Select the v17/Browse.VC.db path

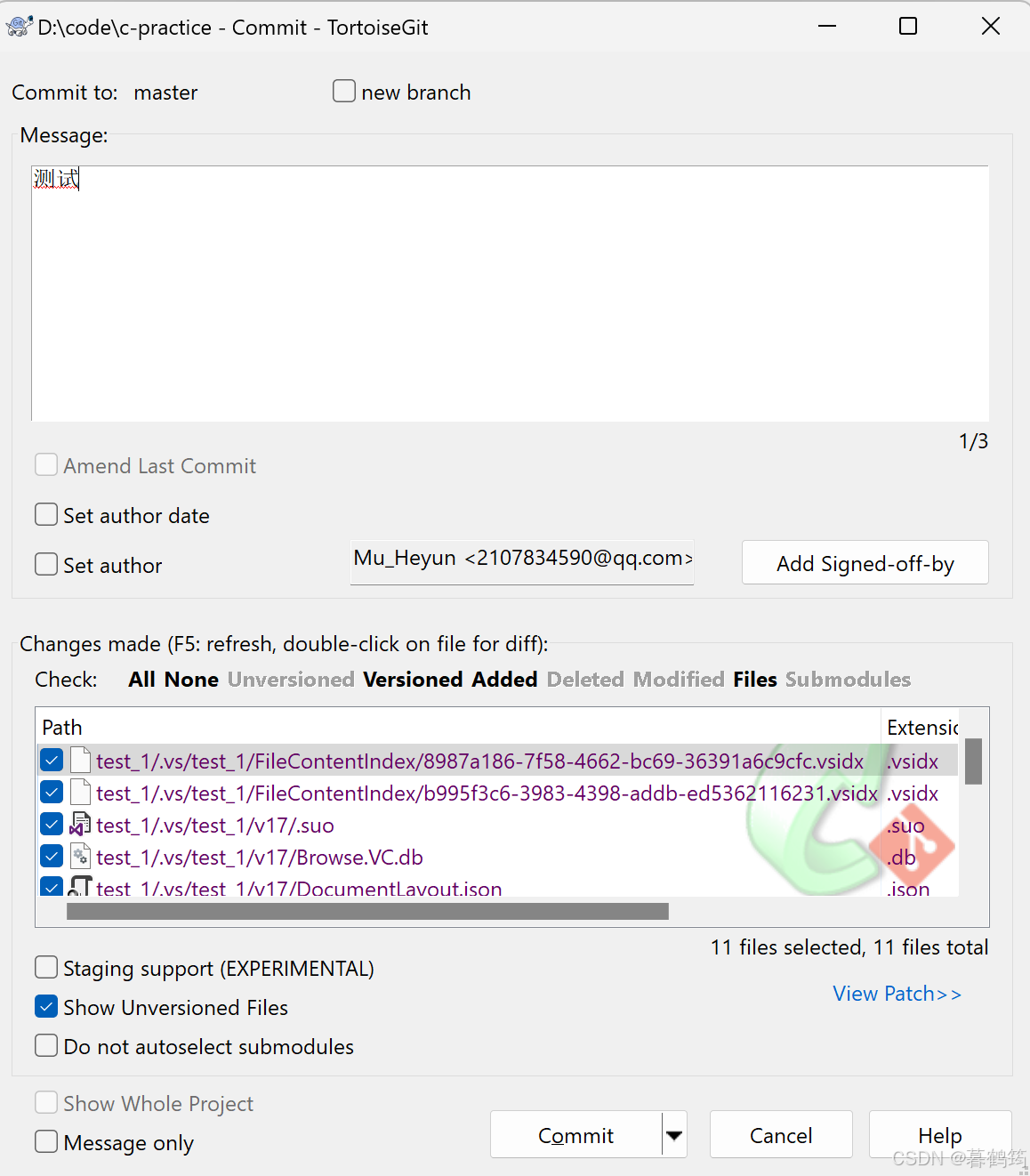point(260,857)
